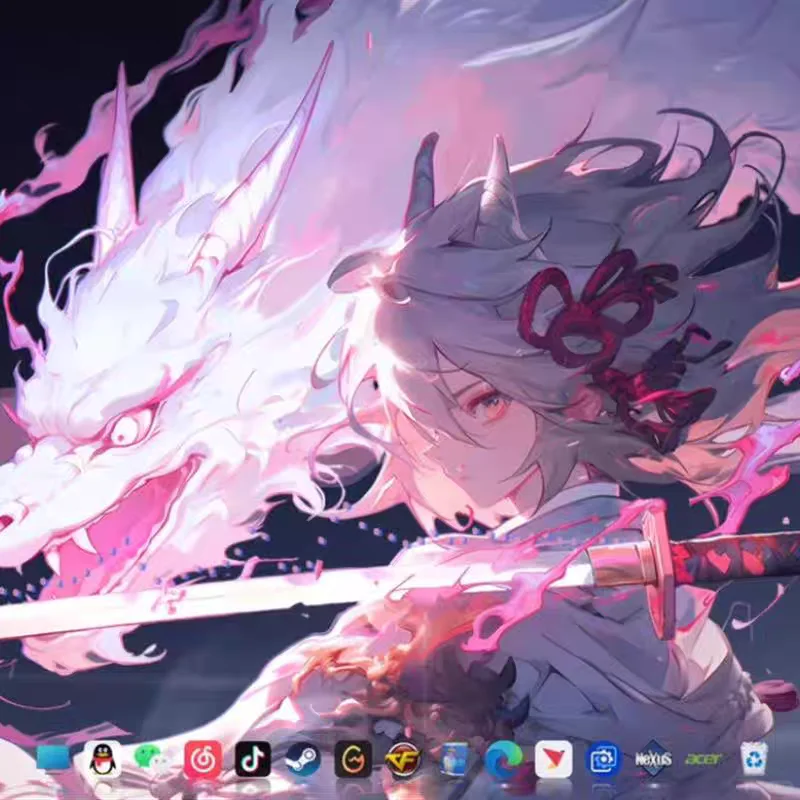Screen dimensions: 800x800
Task: Launch the blue camera screenshot app
Action: click(604, 759)
